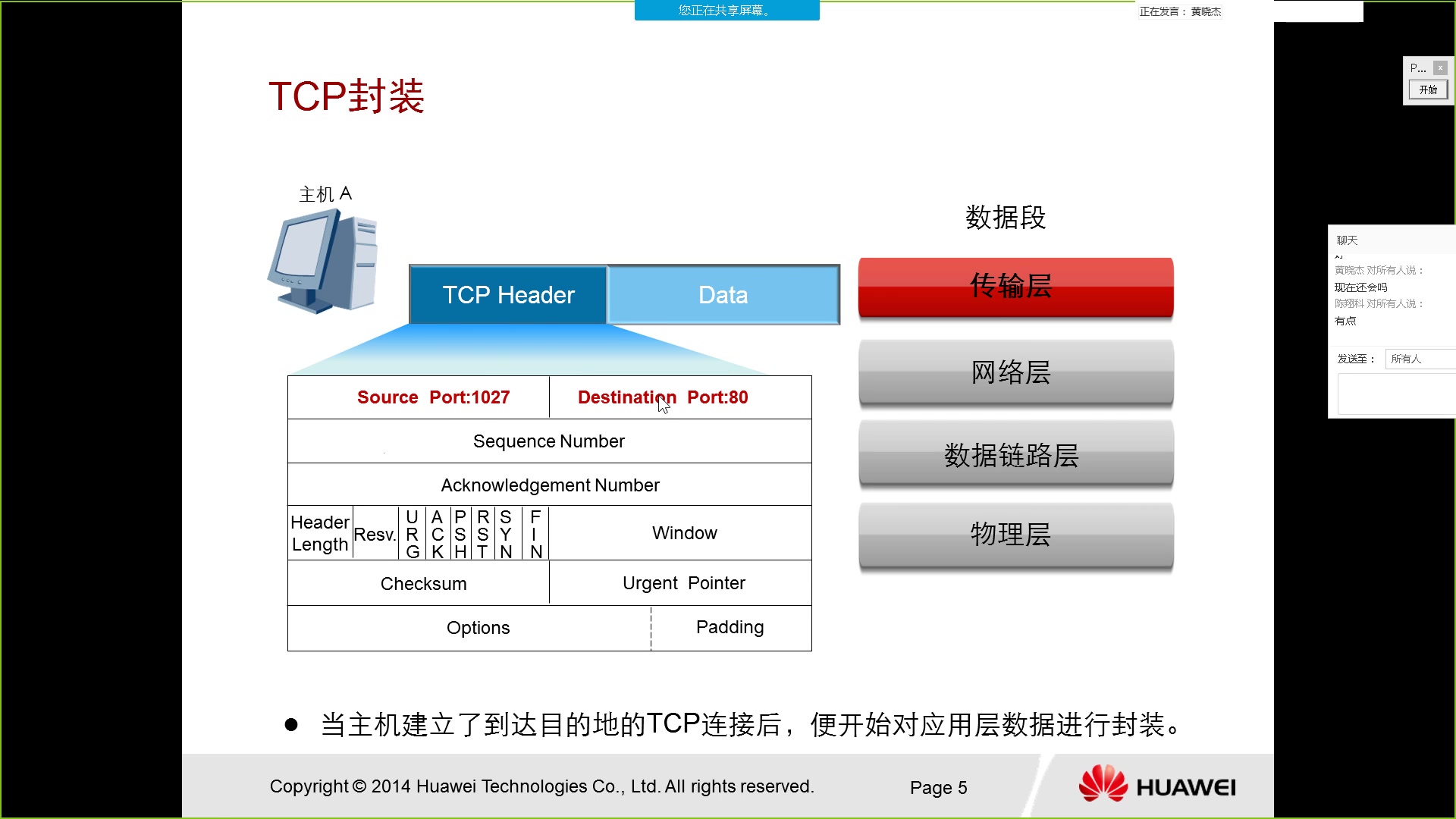Close the small P... floating panel
The width and height of the screenshot is (1456, 819).
pyautogui.click(x=1440, y=67)
